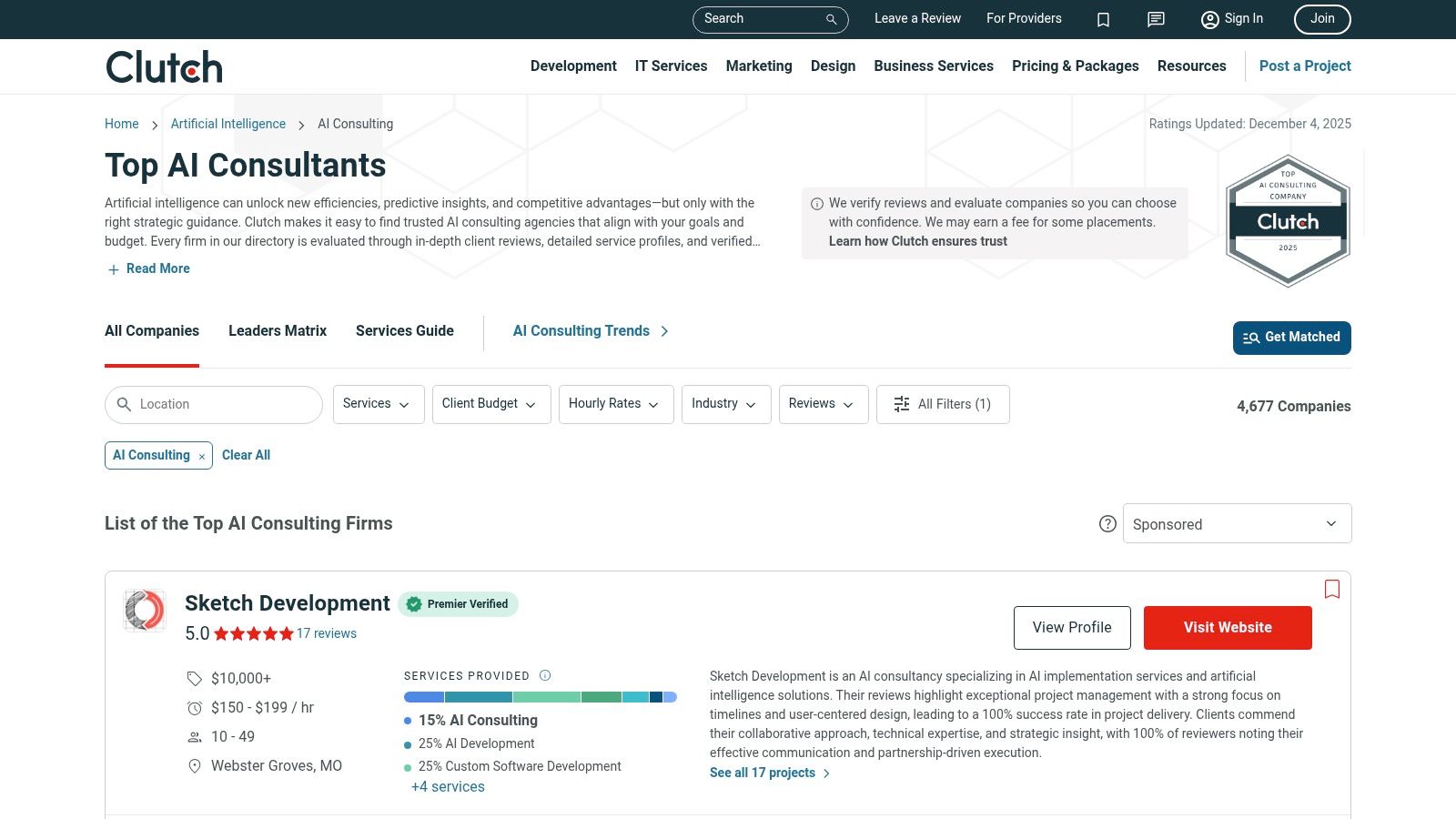Open the Hourly Rates filter dropdown

616,404
